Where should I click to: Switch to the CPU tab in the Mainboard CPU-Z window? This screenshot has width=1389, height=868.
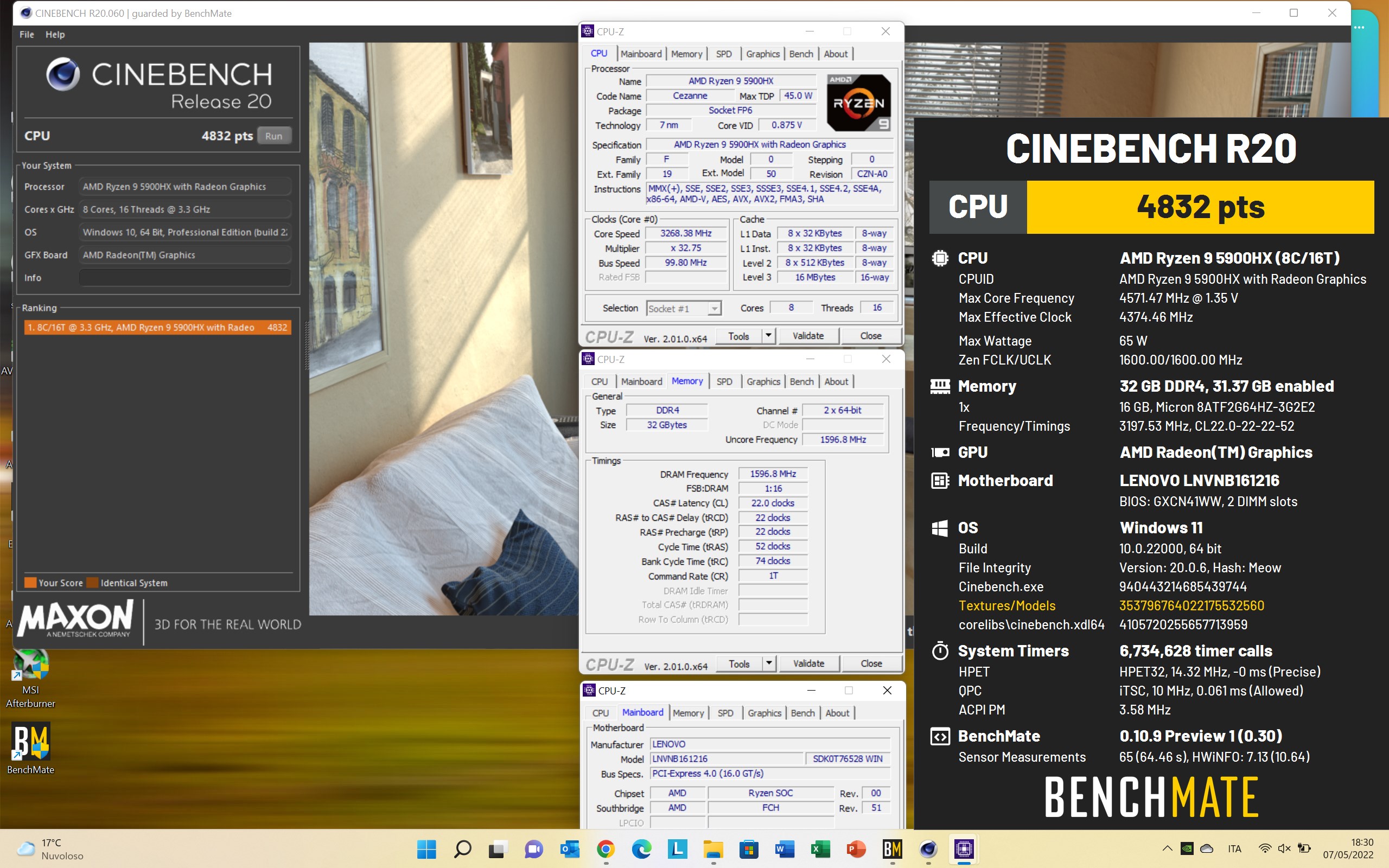pos(601,713)
